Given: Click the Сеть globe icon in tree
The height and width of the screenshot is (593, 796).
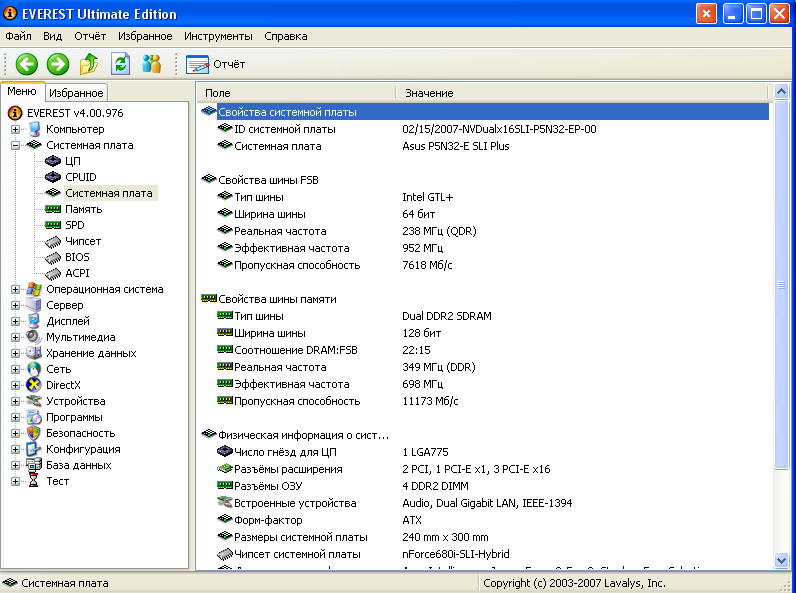Looking at the screenshot, I should [34, 369].
